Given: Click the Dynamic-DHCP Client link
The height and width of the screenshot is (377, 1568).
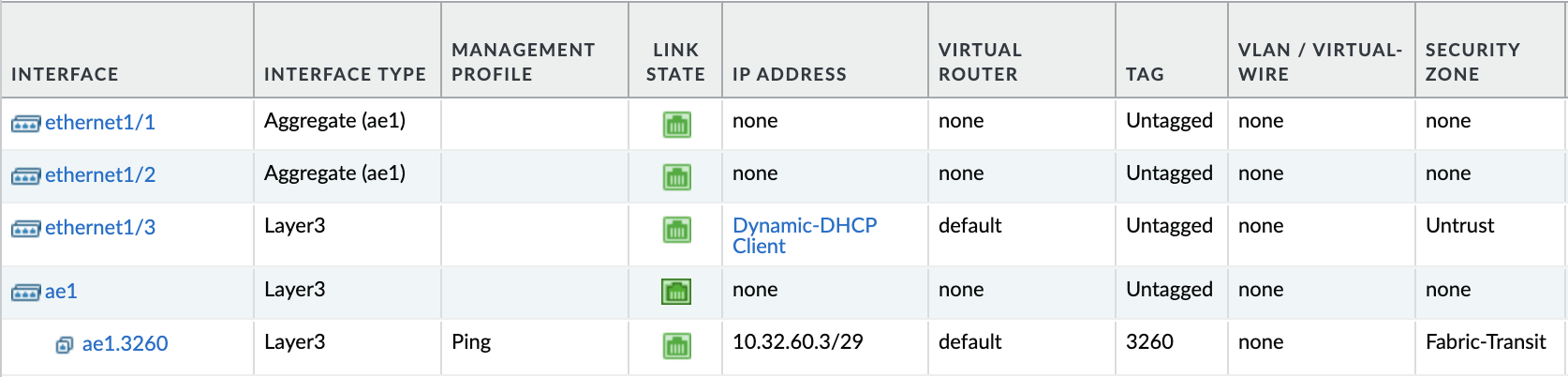Looking at the screenshot, I should pyautogui.click(x=804, y=235).
